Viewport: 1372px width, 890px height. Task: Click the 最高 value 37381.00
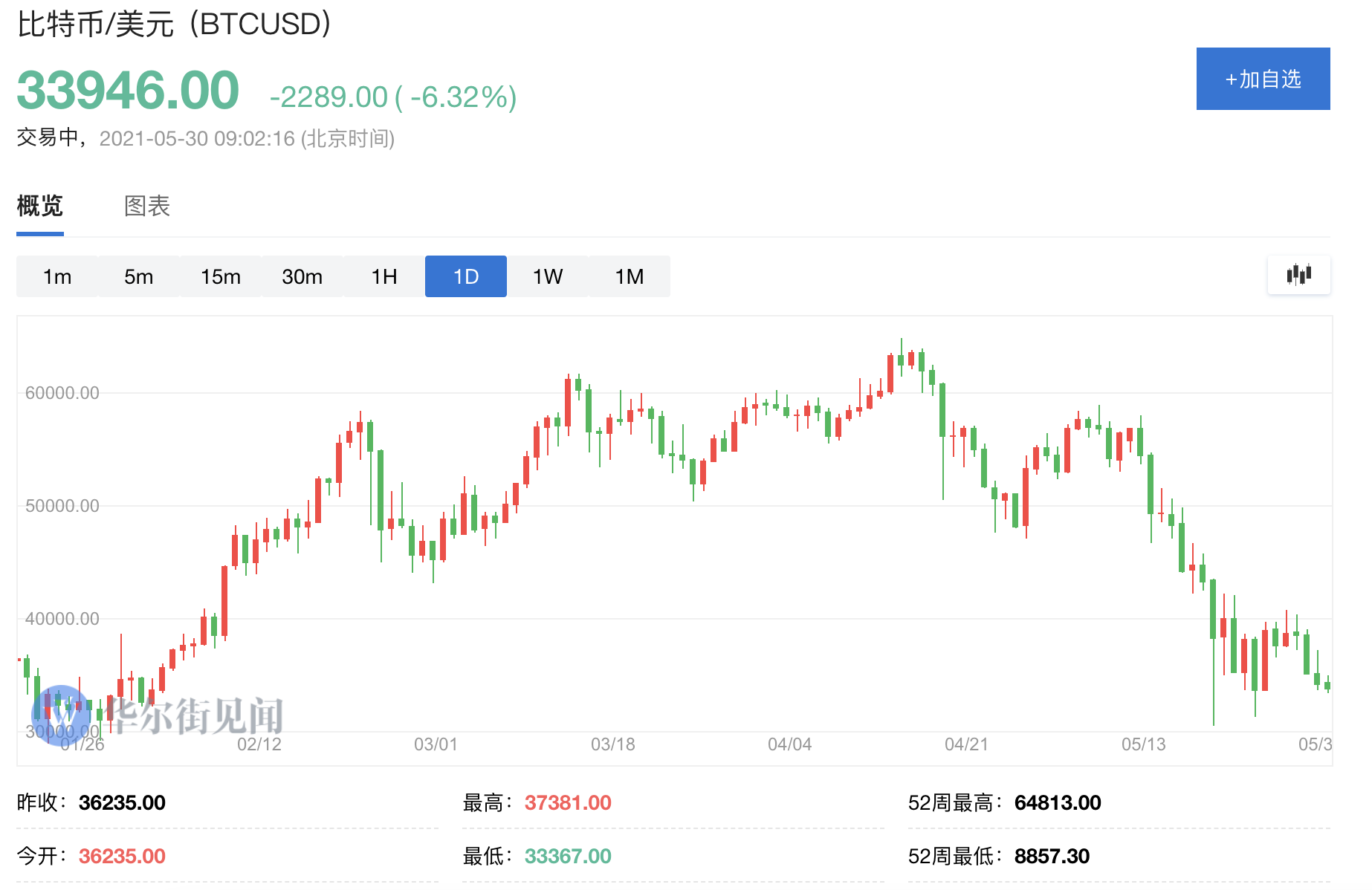click(x=568, y=802)
